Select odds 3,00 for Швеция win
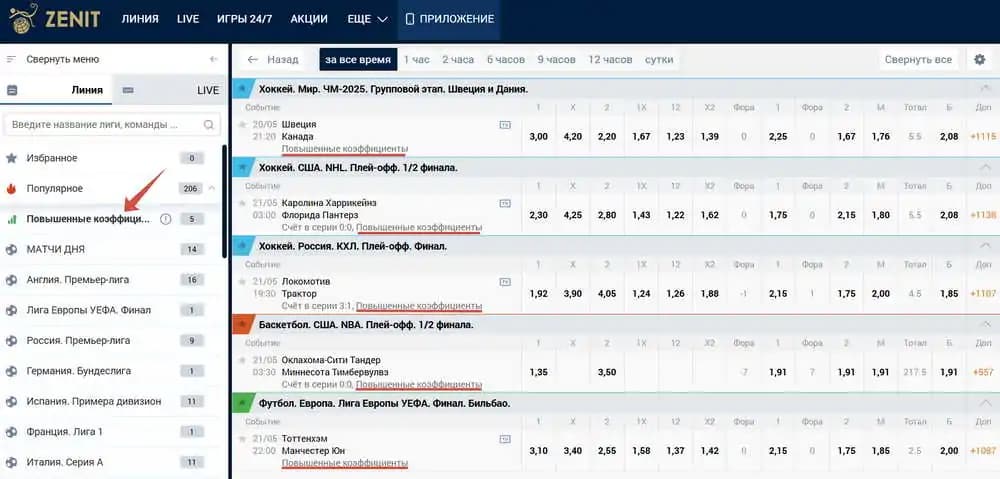 [539, 136]
